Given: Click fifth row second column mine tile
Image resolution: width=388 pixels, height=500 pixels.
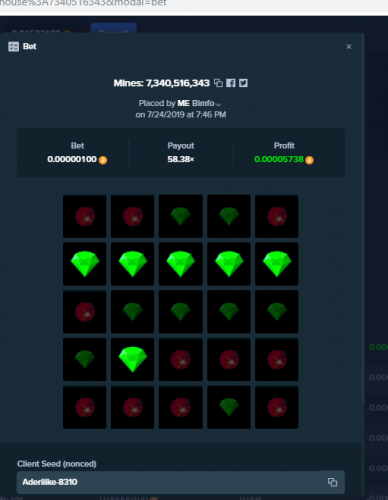Looking at the screenshot, I should [133, 407].
